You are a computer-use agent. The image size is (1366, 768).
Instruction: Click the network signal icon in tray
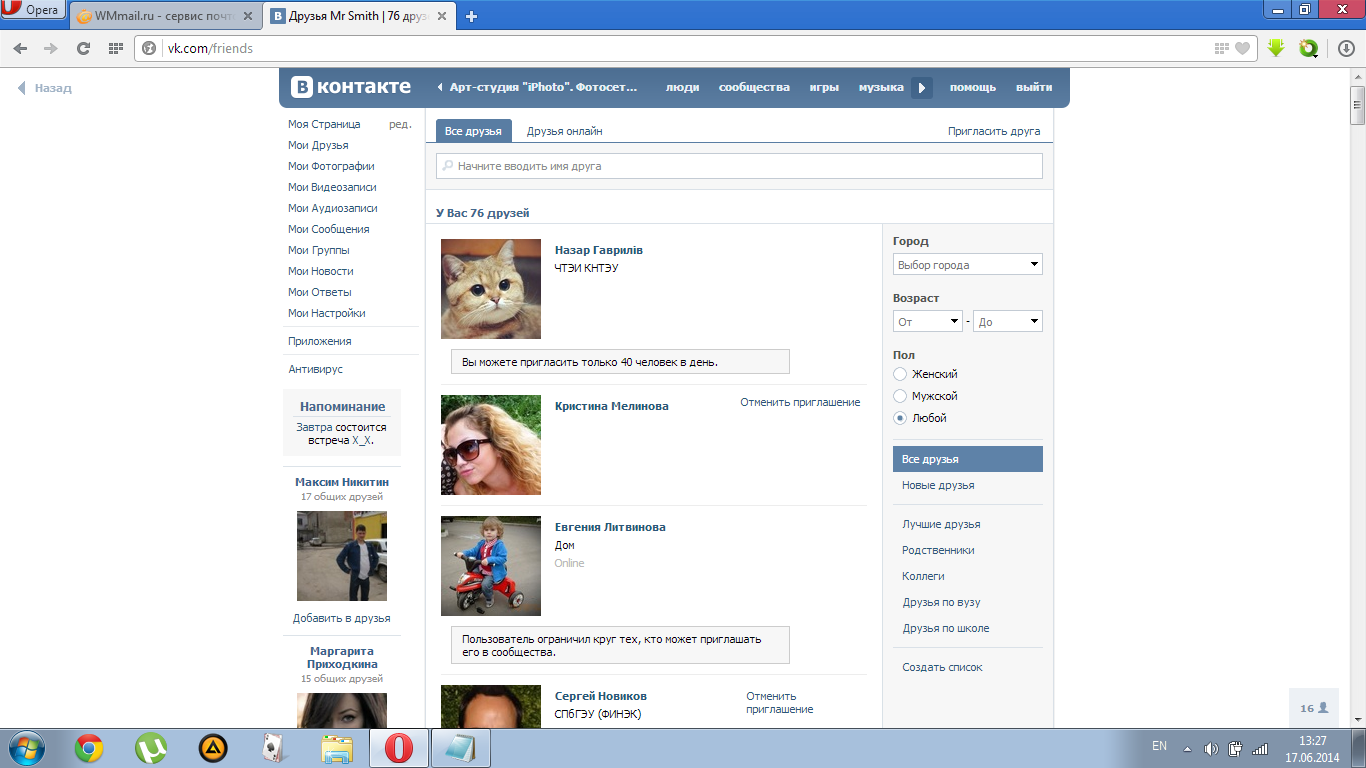tap(1260, 748)
